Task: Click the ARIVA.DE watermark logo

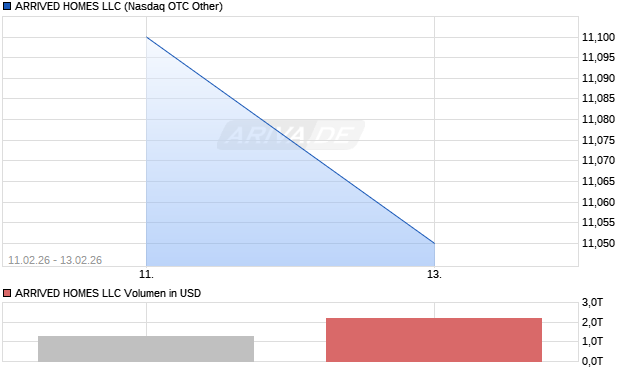Action: (291, 135)
